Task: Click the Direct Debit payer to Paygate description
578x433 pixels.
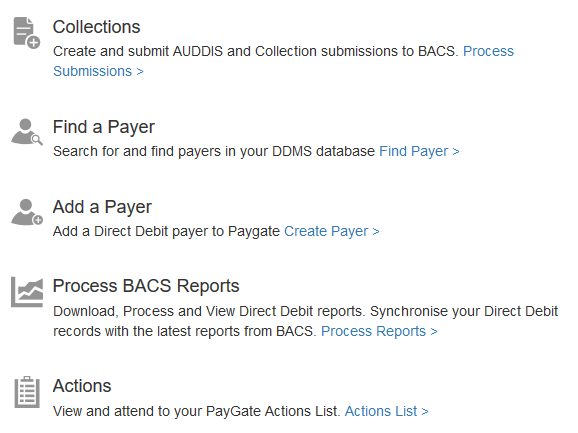Action: coord(166,231)
